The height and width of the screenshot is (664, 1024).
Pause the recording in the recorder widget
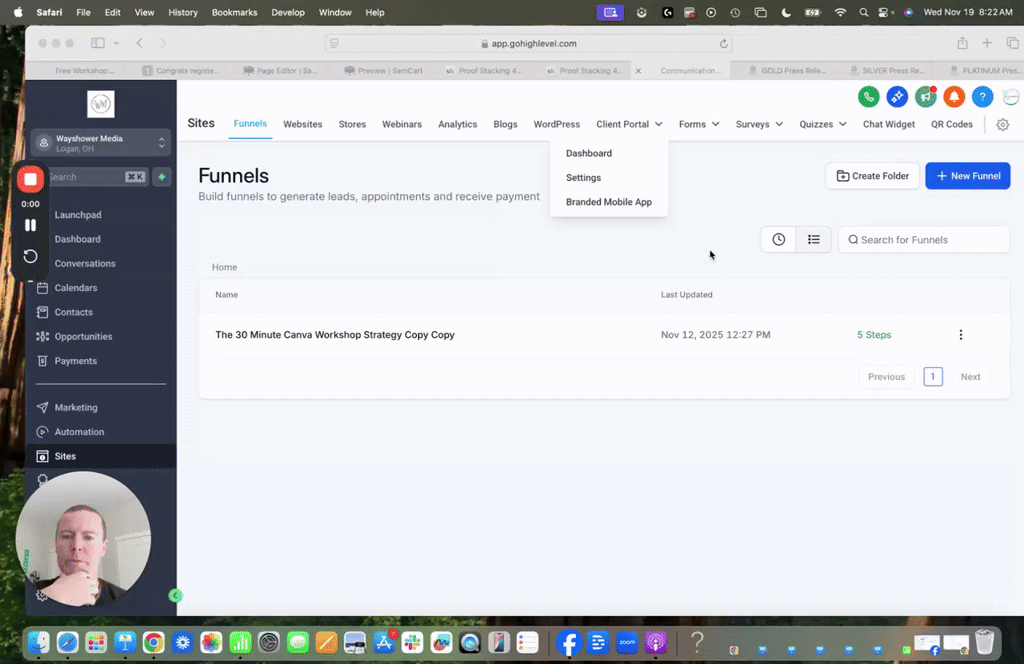pos(30,224)
